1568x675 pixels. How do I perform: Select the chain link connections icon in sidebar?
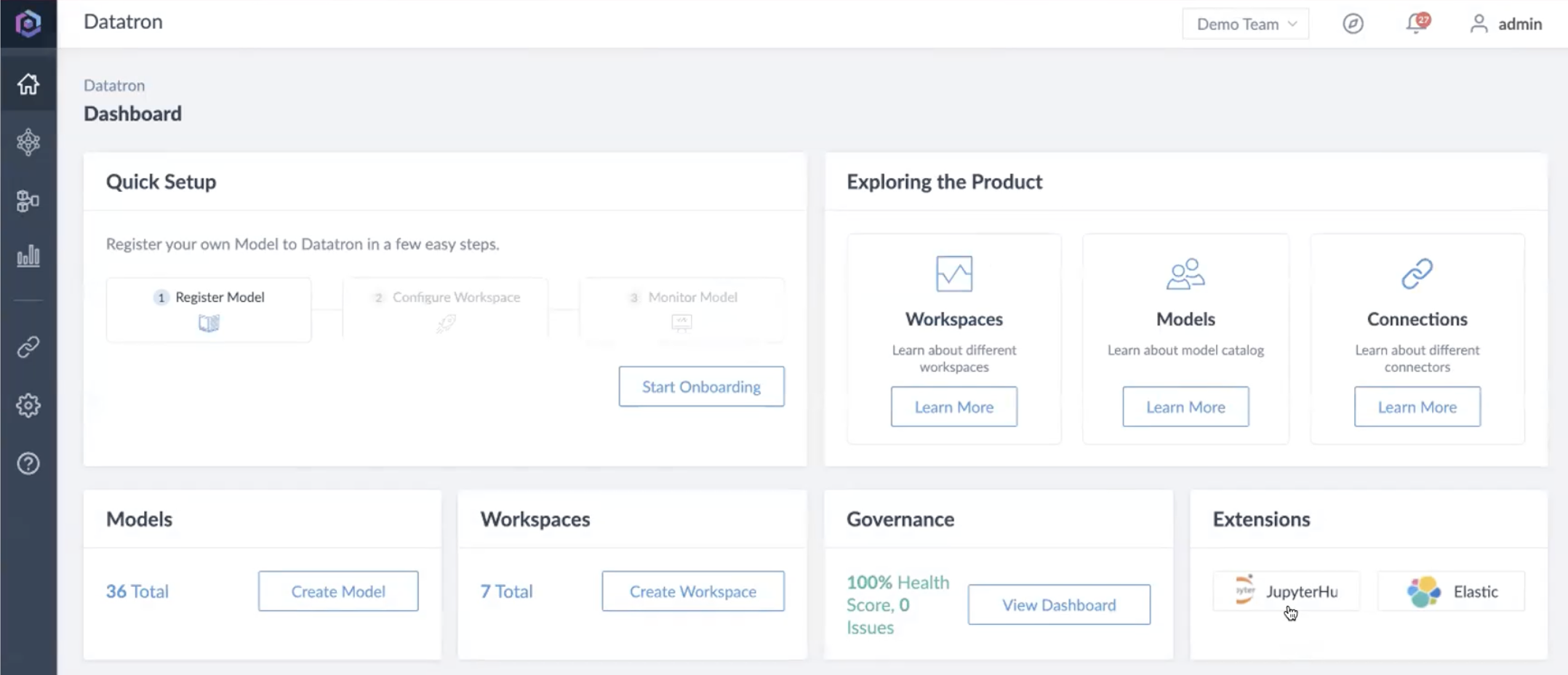click(28, 346)
